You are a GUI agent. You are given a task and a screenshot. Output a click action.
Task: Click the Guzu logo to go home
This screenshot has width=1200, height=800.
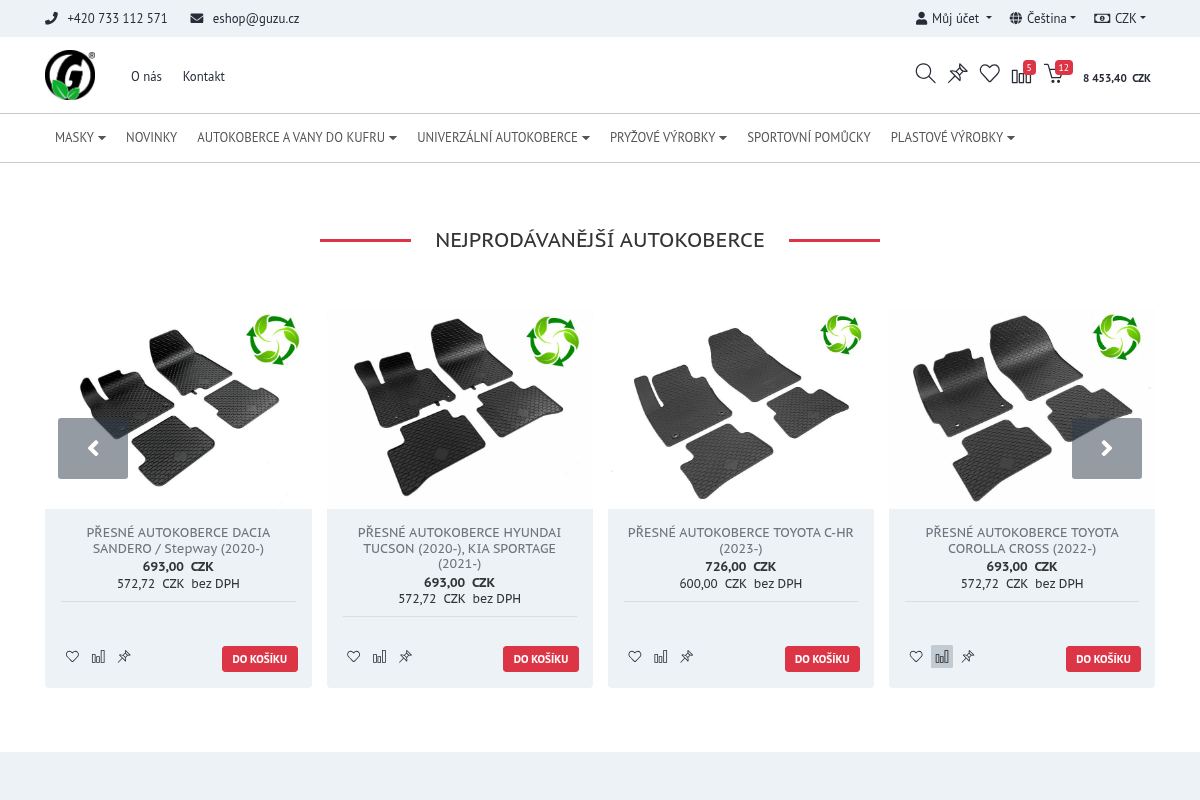(70, 75)
